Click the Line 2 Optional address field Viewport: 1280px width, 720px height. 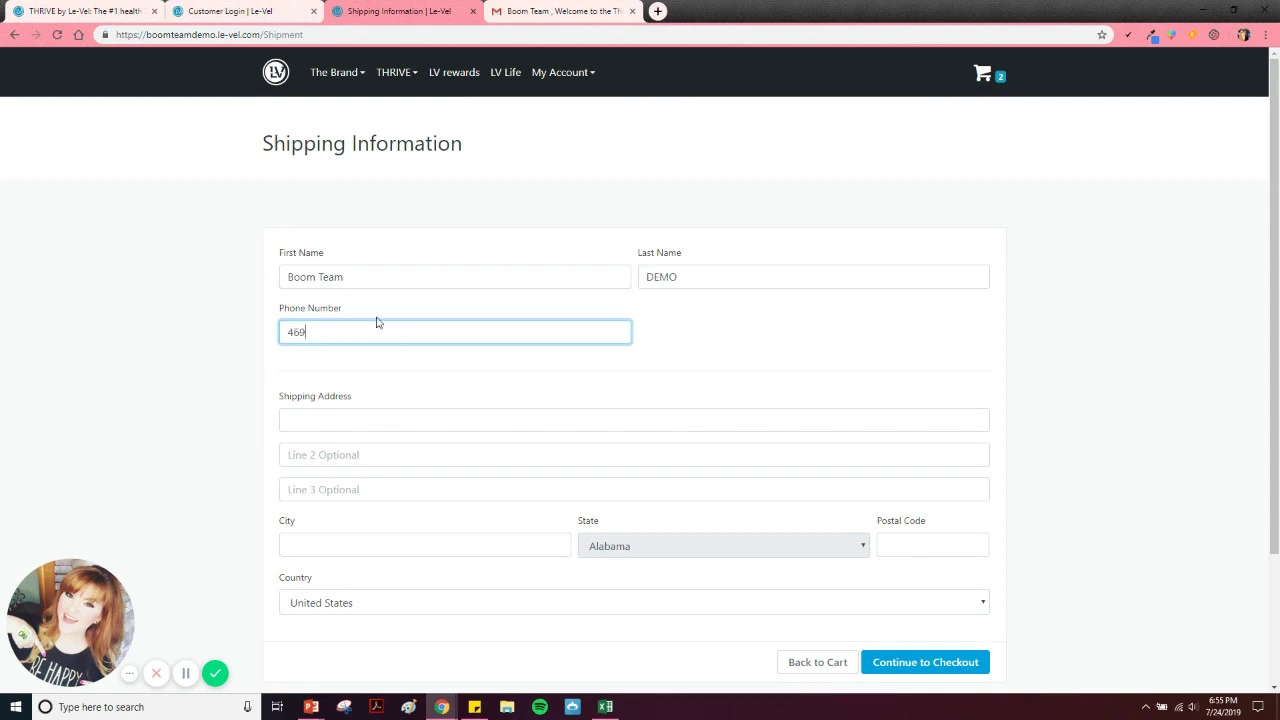pyautogui.click(x=634, y=455)
